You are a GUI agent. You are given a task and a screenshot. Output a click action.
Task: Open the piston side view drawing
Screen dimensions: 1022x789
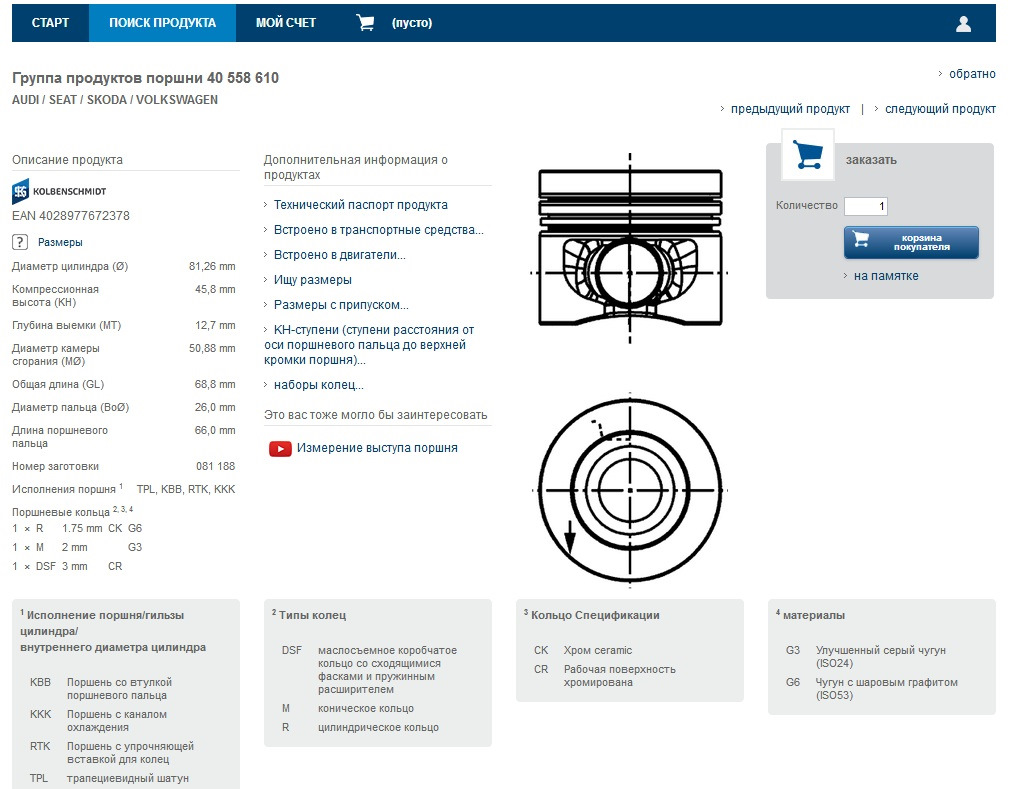point(630,248)
